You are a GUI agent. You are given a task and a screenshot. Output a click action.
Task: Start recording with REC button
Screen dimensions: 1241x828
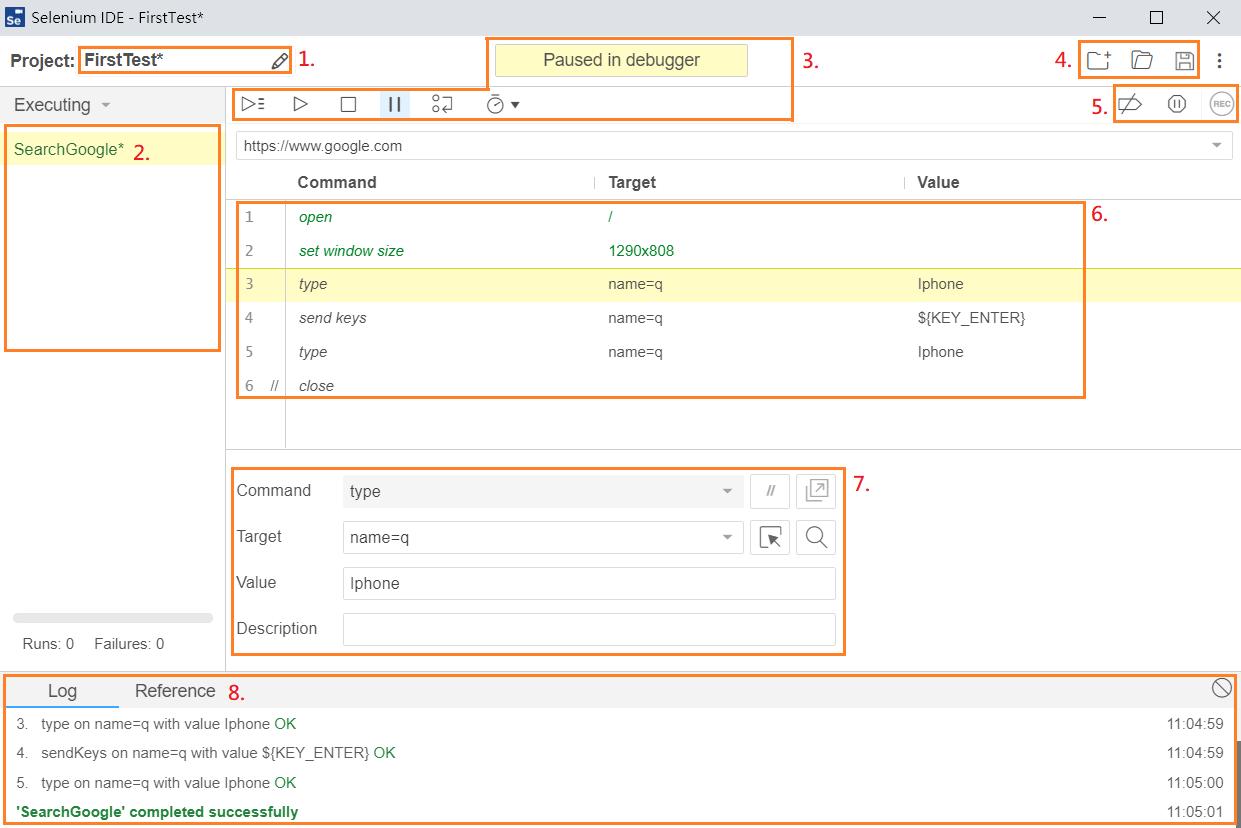(x=1221, y=104)
